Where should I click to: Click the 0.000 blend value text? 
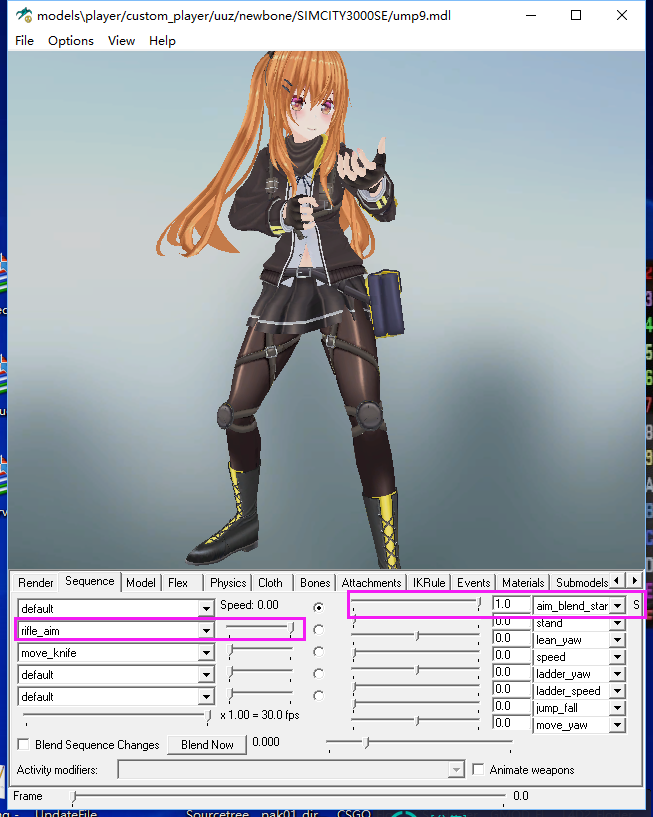pos(266,742)
